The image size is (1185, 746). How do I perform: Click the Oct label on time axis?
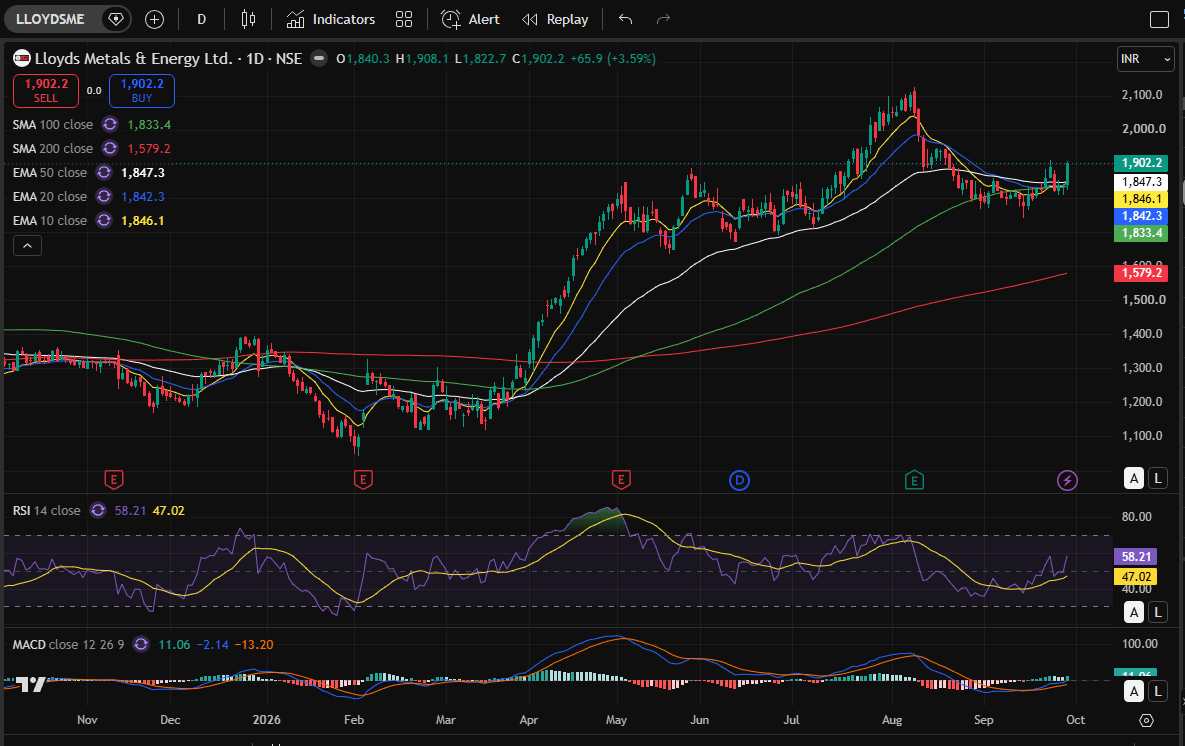pos(1075,720)
